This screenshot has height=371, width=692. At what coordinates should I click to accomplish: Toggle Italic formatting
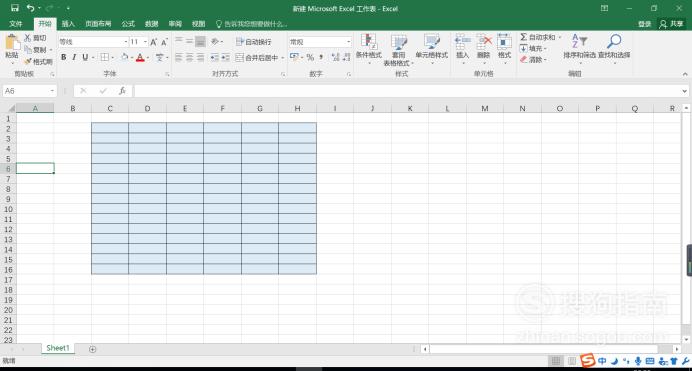(74, 57)
